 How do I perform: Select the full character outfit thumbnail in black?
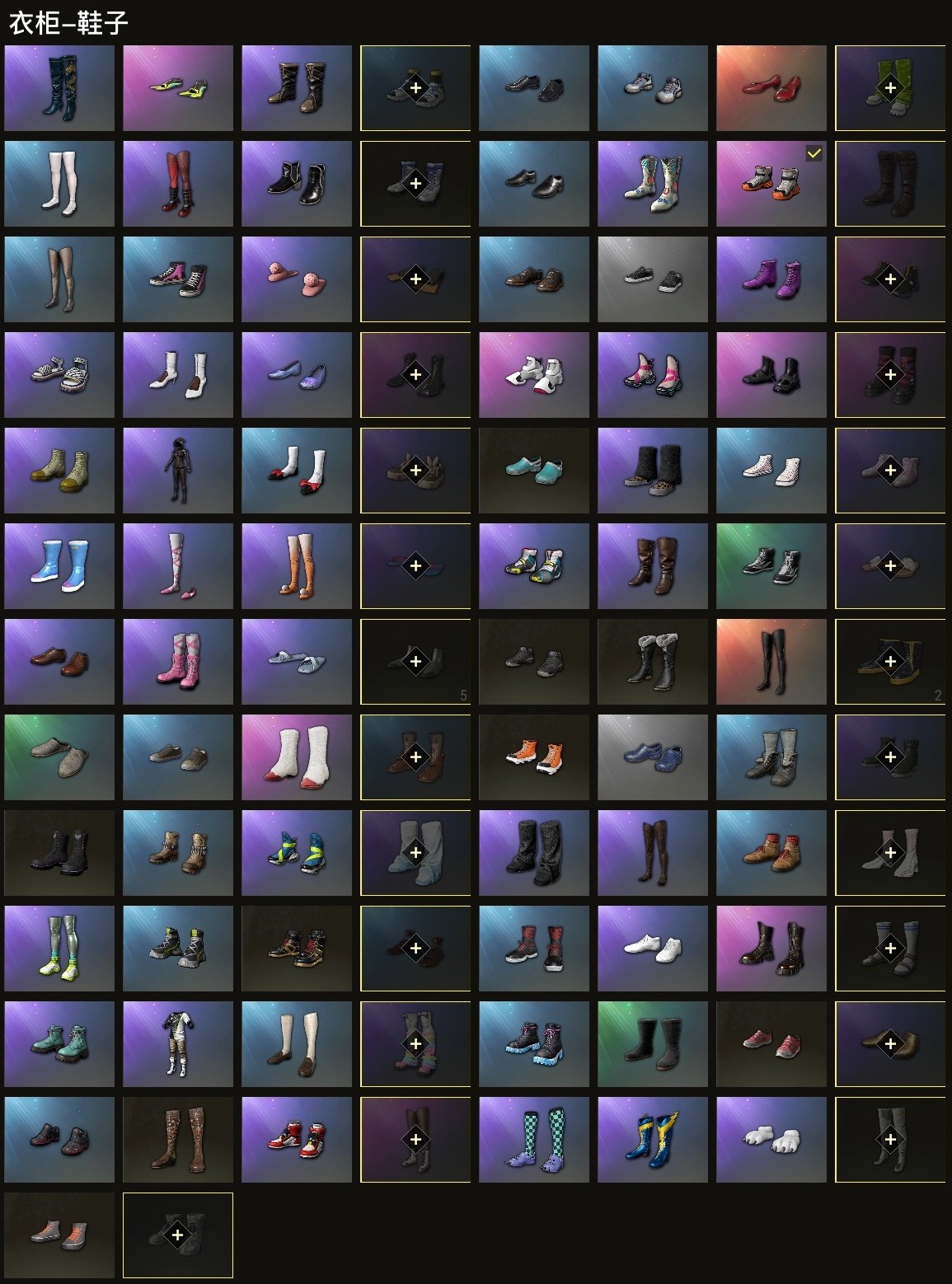(x=178, y=471)
